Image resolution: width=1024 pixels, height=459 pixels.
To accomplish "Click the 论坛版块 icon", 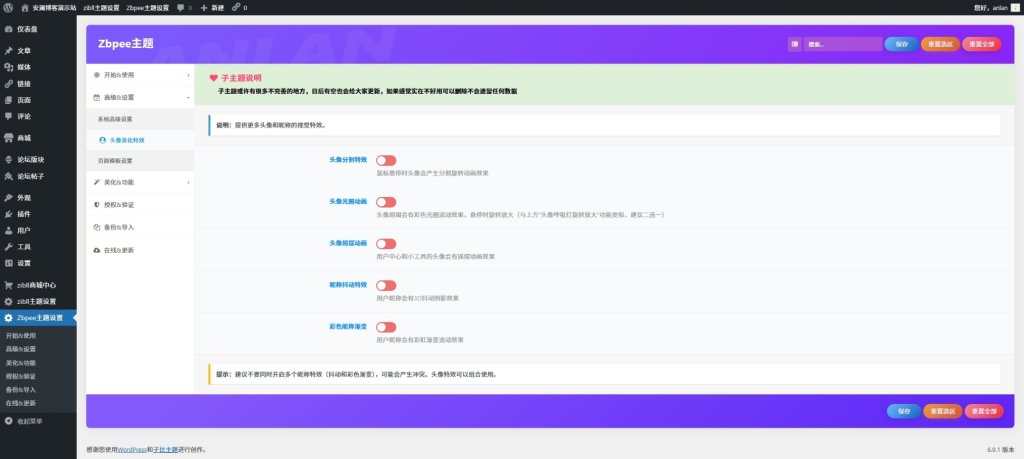I will (x=8, y=159).
